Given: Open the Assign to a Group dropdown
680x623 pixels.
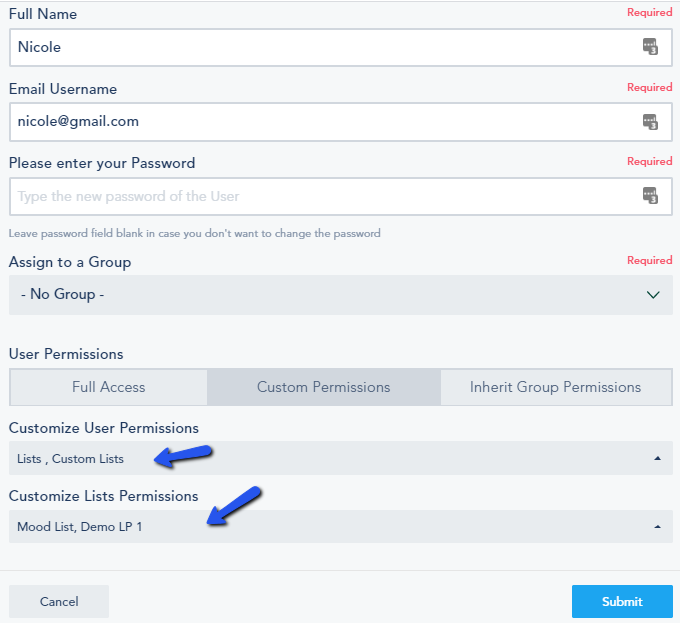Looking at the screenshot, I should (x=330, y=295).
